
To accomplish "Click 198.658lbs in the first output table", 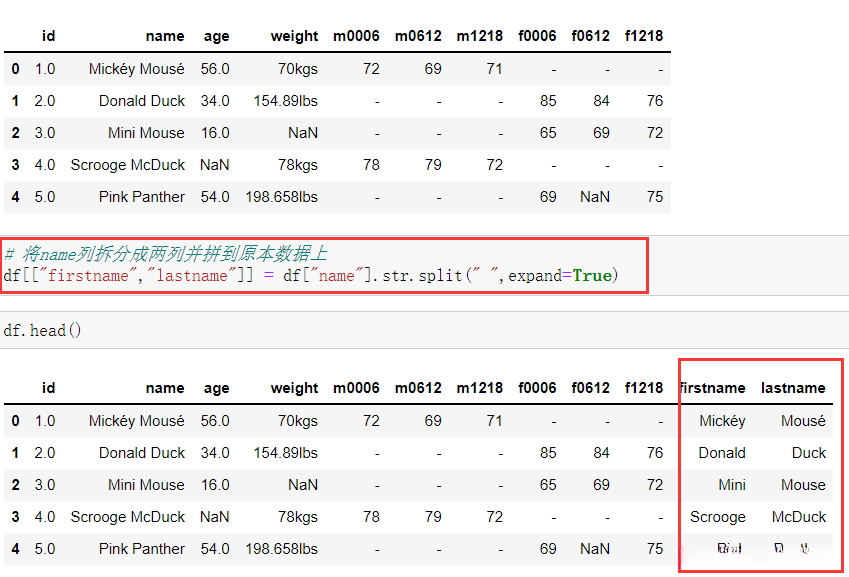I will tap(281, 197).
